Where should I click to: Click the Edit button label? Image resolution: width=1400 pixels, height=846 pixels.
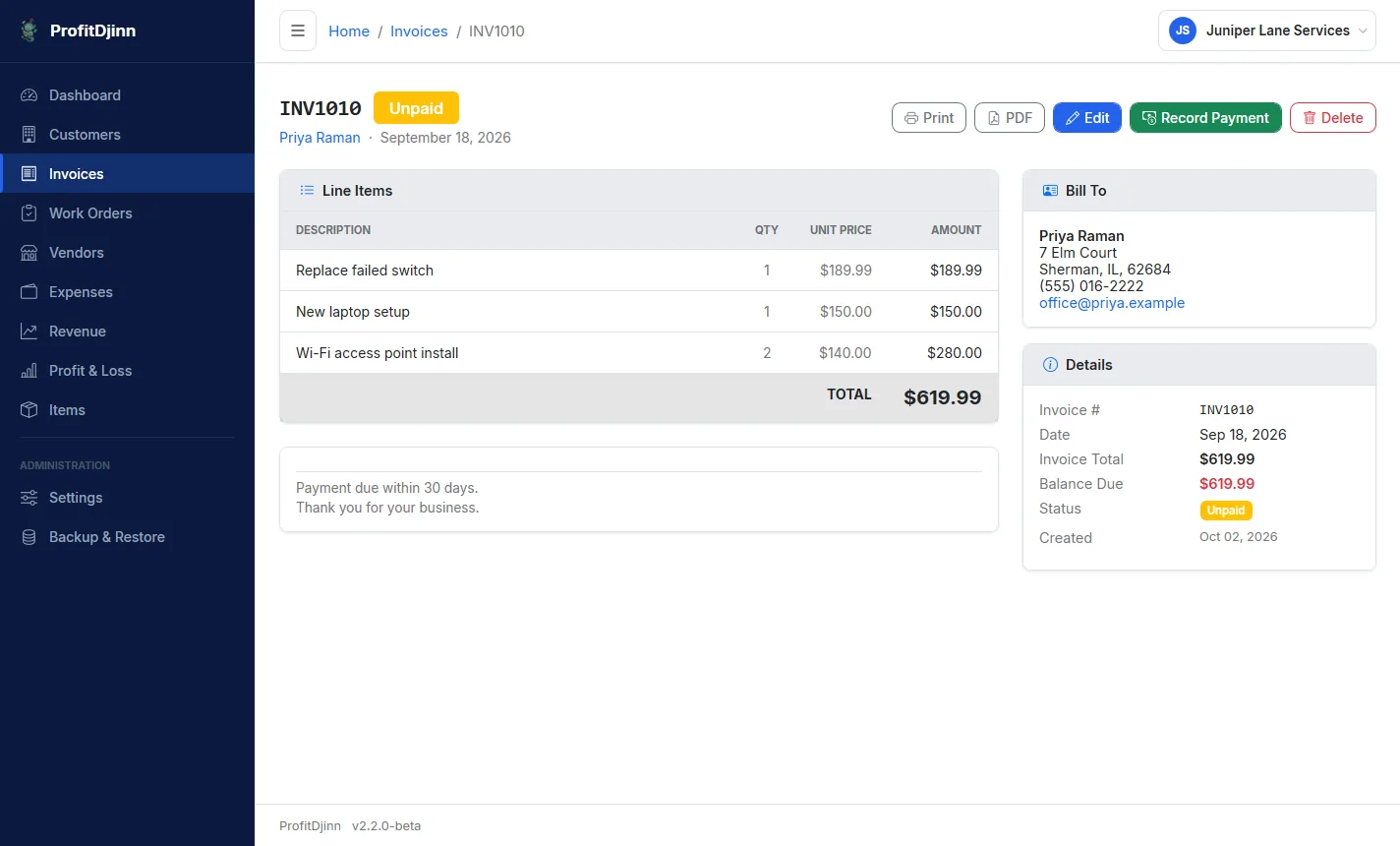click(1096, 118)
